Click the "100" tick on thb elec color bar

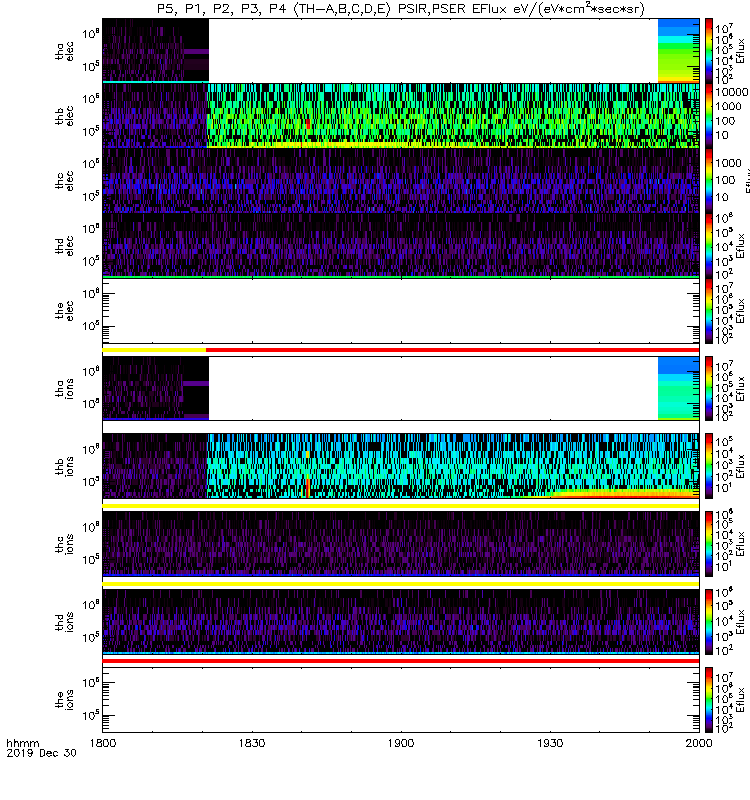click(x=725, y=121)
